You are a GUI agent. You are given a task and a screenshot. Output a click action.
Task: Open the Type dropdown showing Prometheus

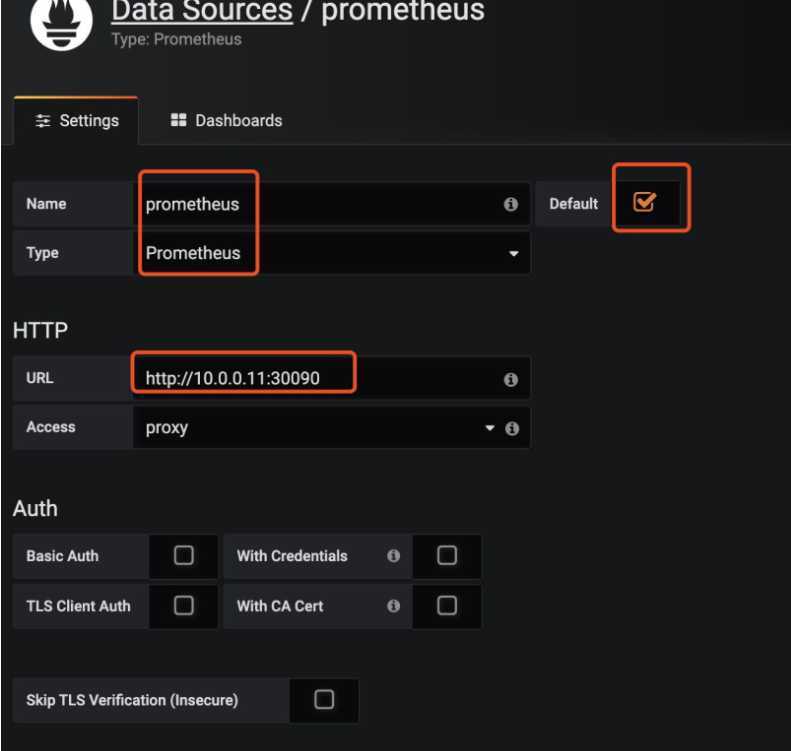(x=330, y=253)
